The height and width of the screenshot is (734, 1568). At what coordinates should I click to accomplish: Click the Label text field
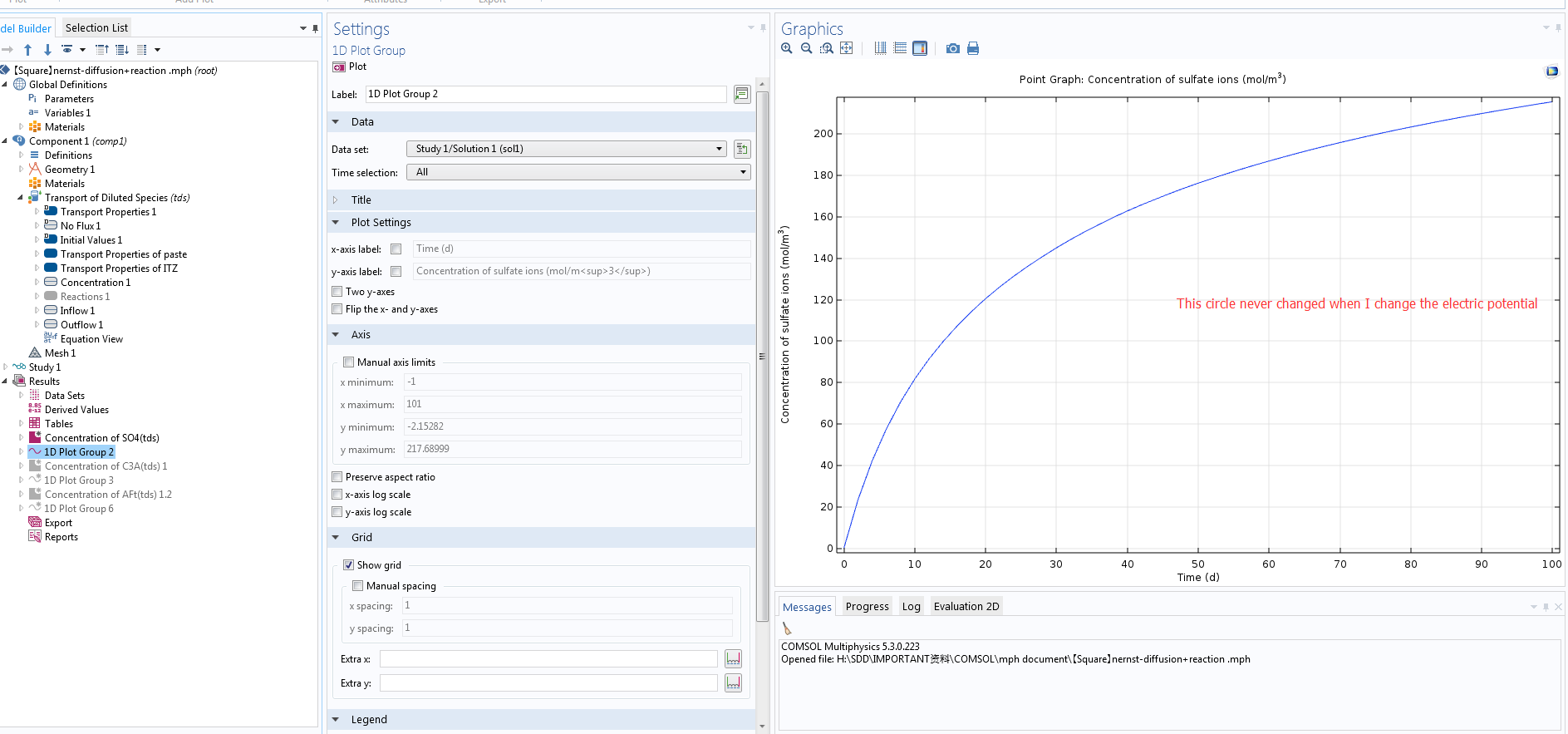point(545,94)
